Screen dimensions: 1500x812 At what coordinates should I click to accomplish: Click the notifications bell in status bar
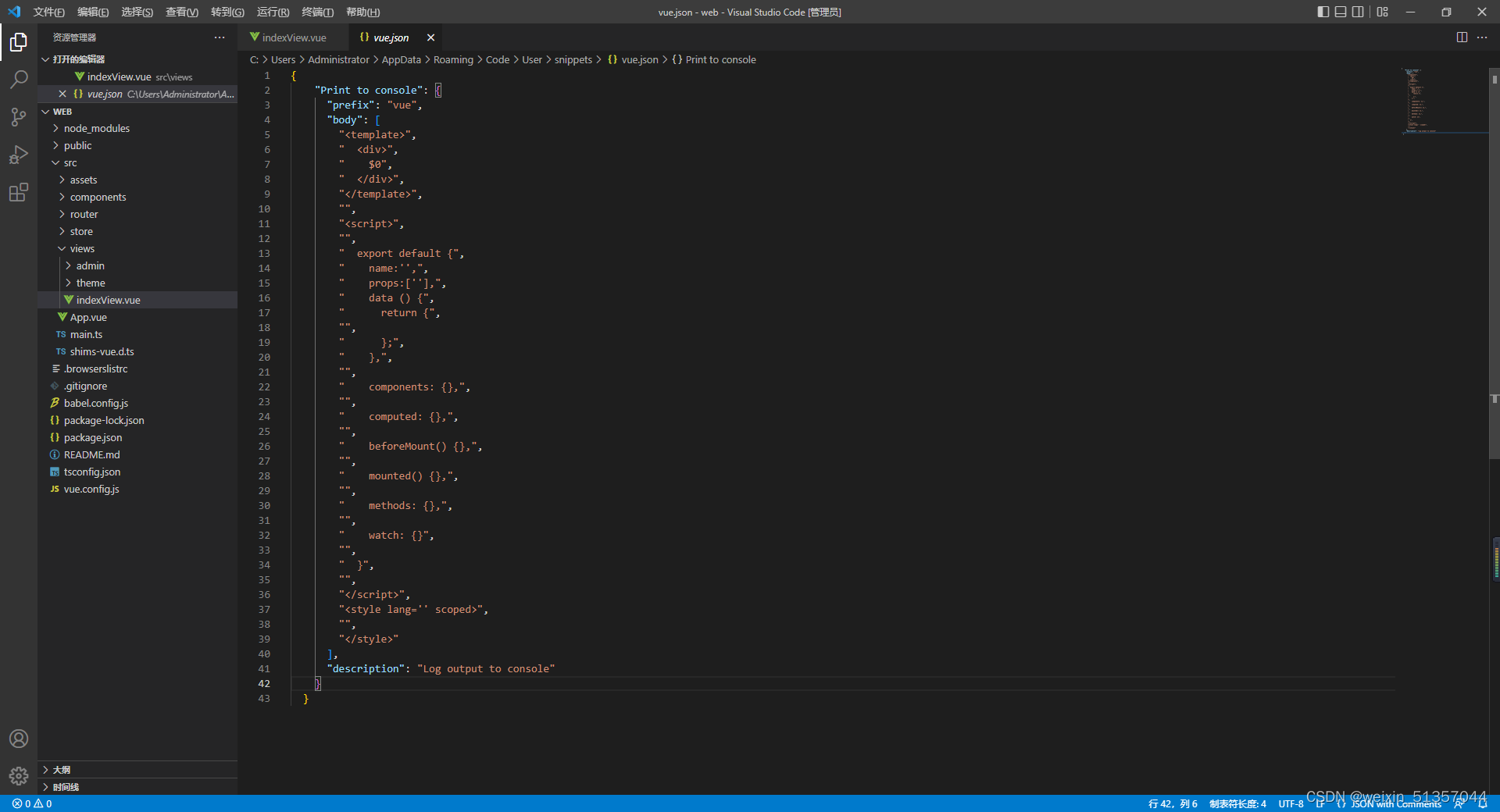(x=1484, y=803)
